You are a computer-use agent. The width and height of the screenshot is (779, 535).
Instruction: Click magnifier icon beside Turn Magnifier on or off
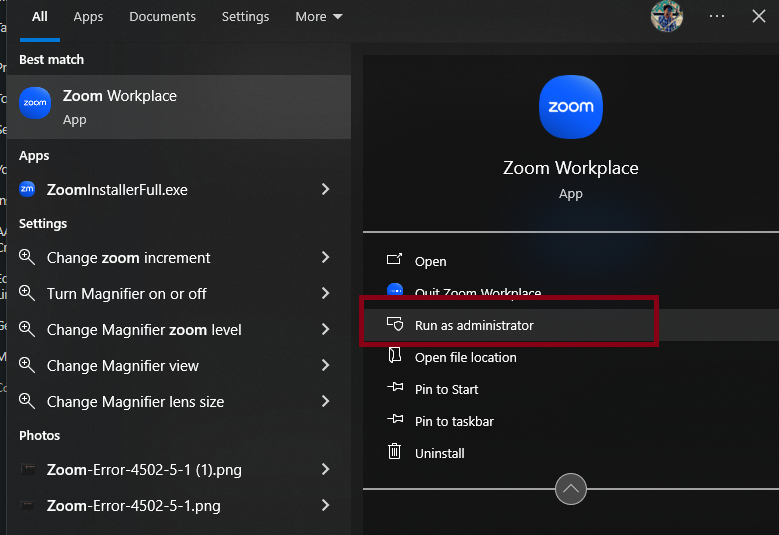(x=27, y=293)
